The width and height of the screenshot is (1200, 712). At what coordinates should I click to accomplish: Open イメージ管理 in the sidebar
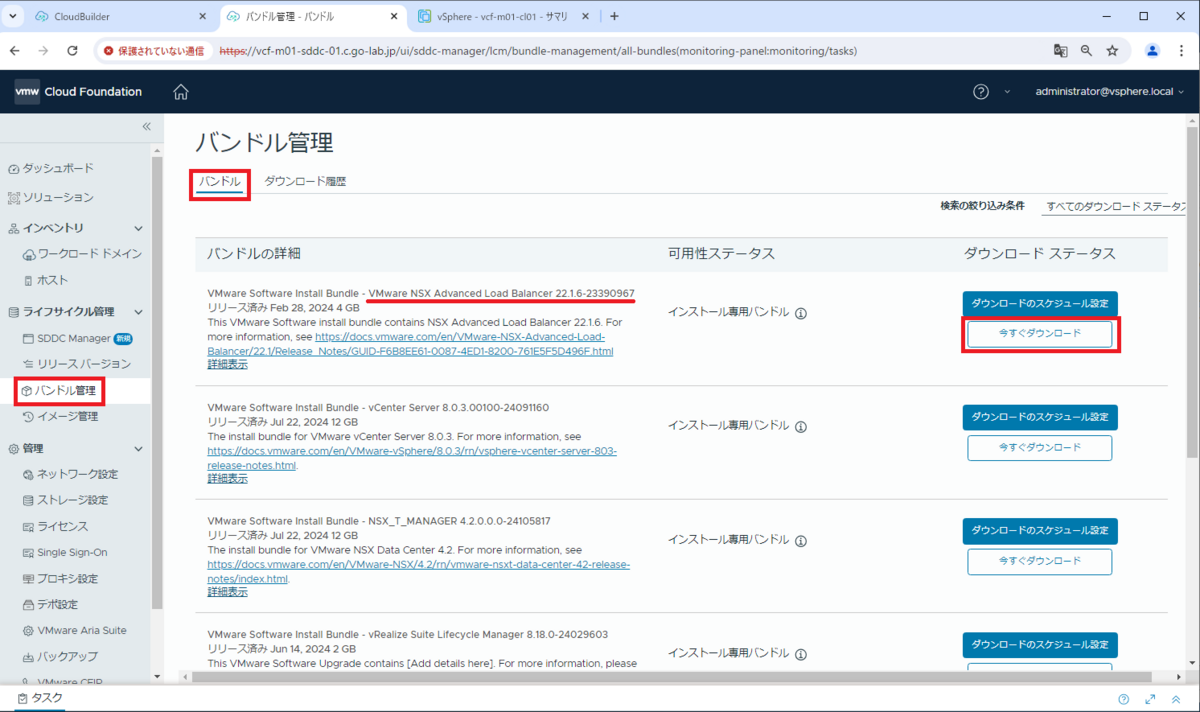pyautogui.click(x=60, y=416)
